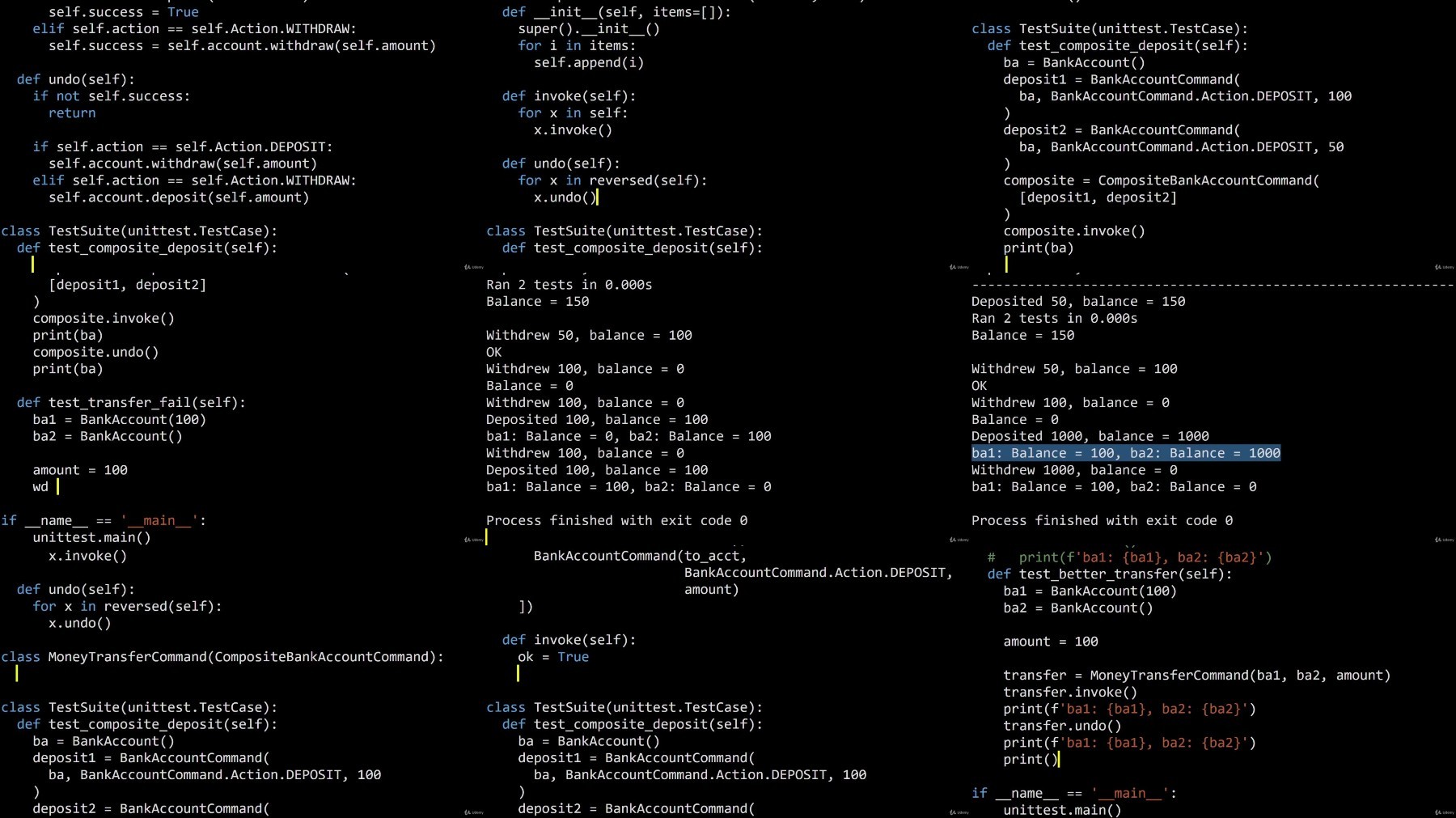Screen dimensions: 1456x818
Task: Click output 'Deposited 50, balance = 150'
Action: [x=1078, y=302]
